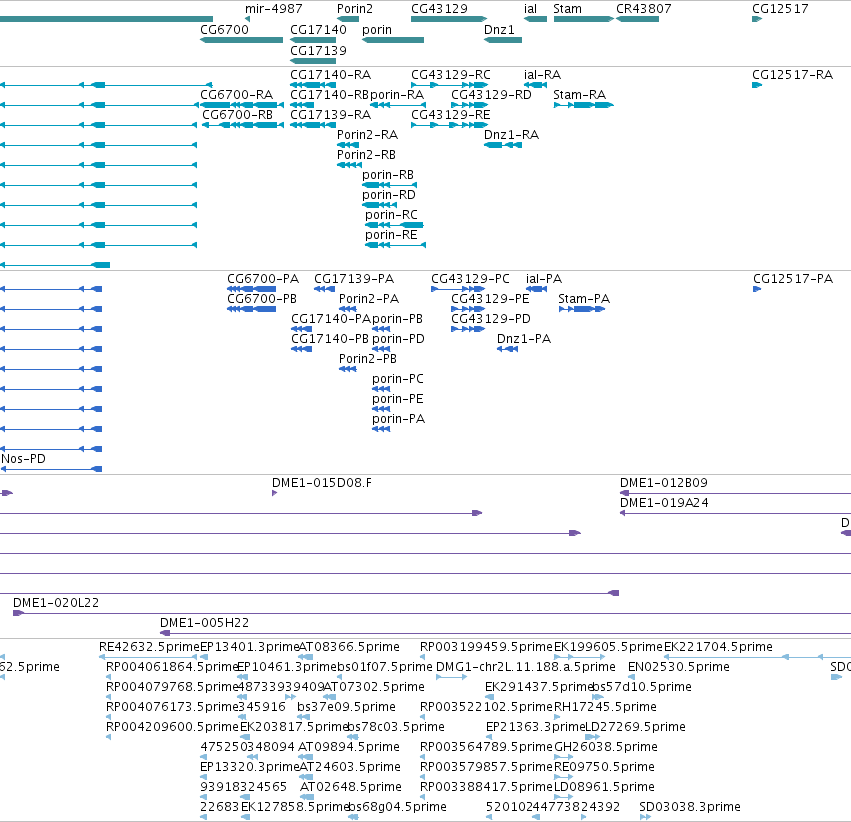Viewport: 851px width, 822px height.
Task: Click transcript CG6700-RB
Action: [243, 125]
